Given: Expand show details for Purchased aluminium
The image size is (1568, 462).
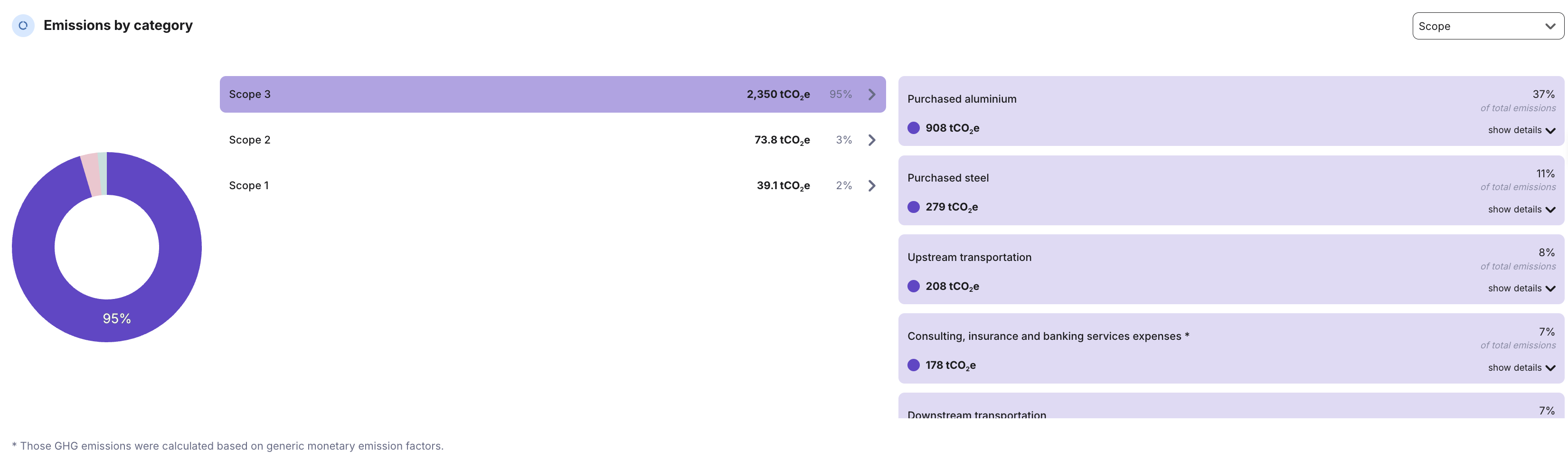Looking at the screenshot, I should point(1521,130).
